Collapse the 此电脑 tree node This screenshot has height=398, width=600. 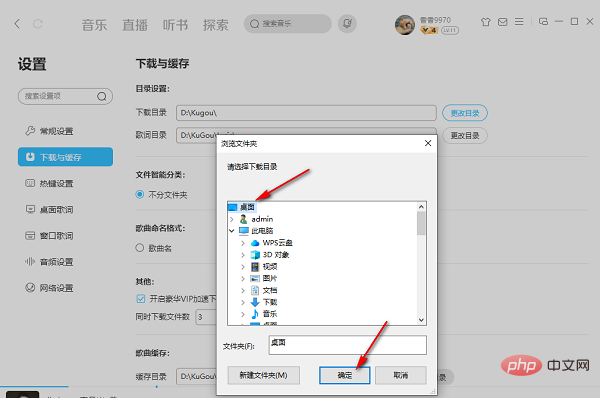pyautogui.click(x=232, y=231)
